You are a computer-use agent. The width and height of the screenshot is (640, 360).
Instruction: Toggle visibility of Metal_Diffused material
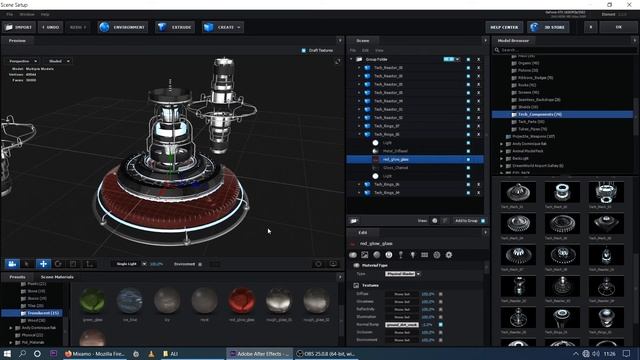tap(468, 151)
